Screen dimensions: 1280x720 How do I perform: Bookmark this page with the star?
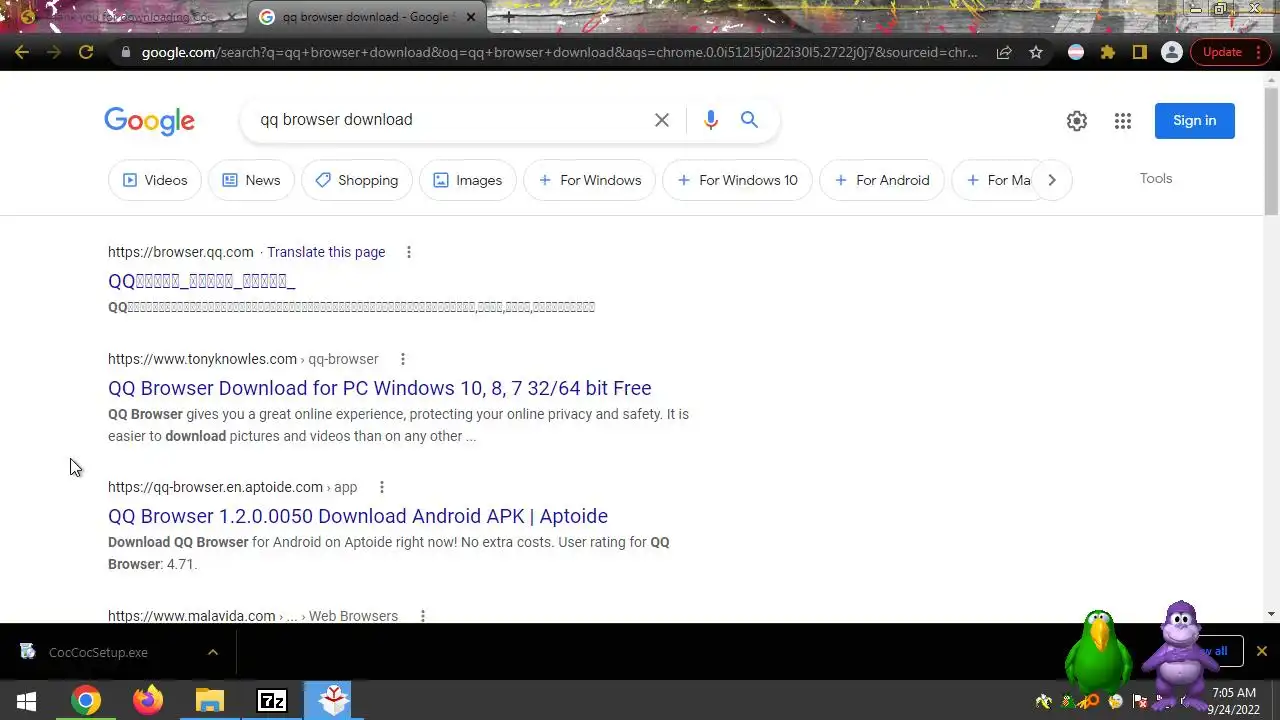[x=1036, y=52]
